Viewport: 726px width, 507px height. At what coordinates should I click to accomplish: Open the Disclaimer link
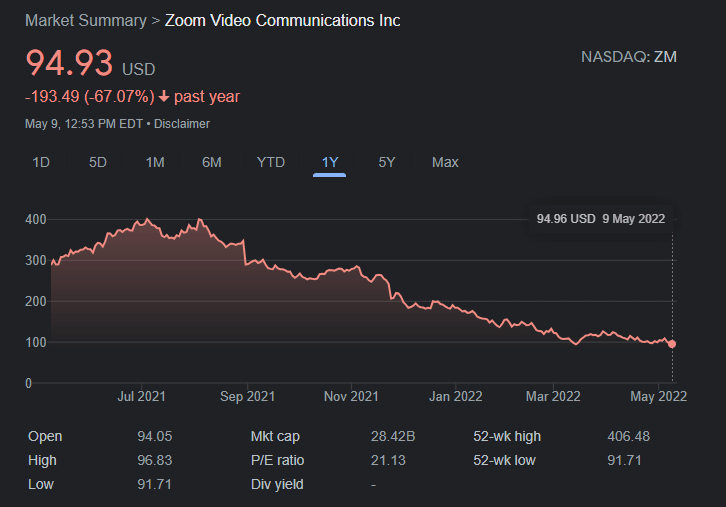point(182,123)
